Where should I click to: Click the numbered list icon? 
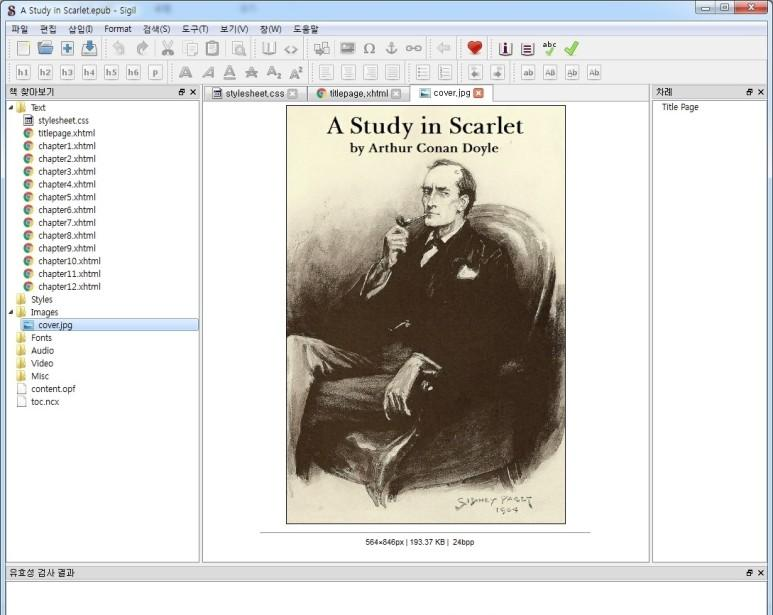(445, 72)
